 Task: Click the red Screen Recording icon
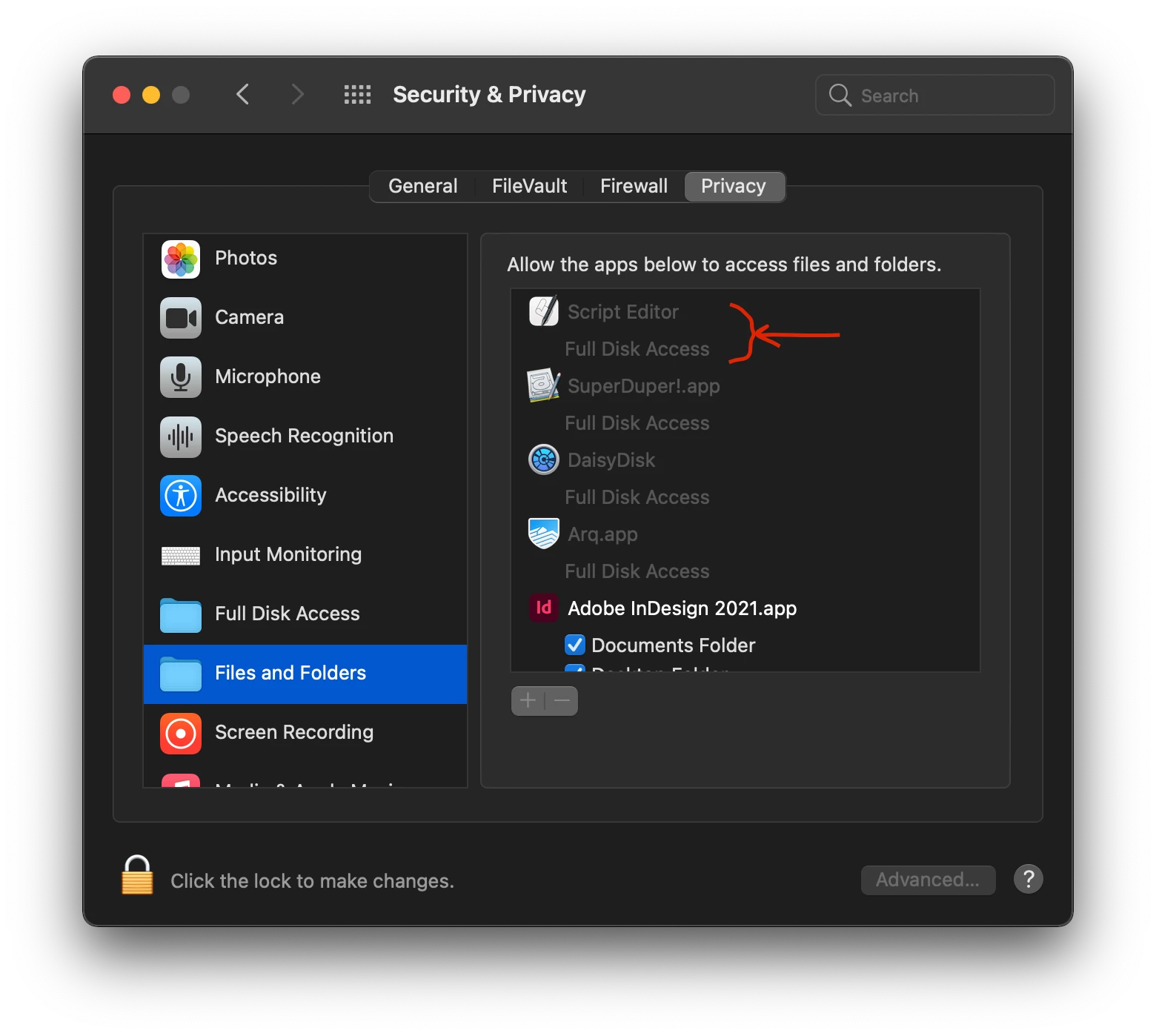coord(181,733)
